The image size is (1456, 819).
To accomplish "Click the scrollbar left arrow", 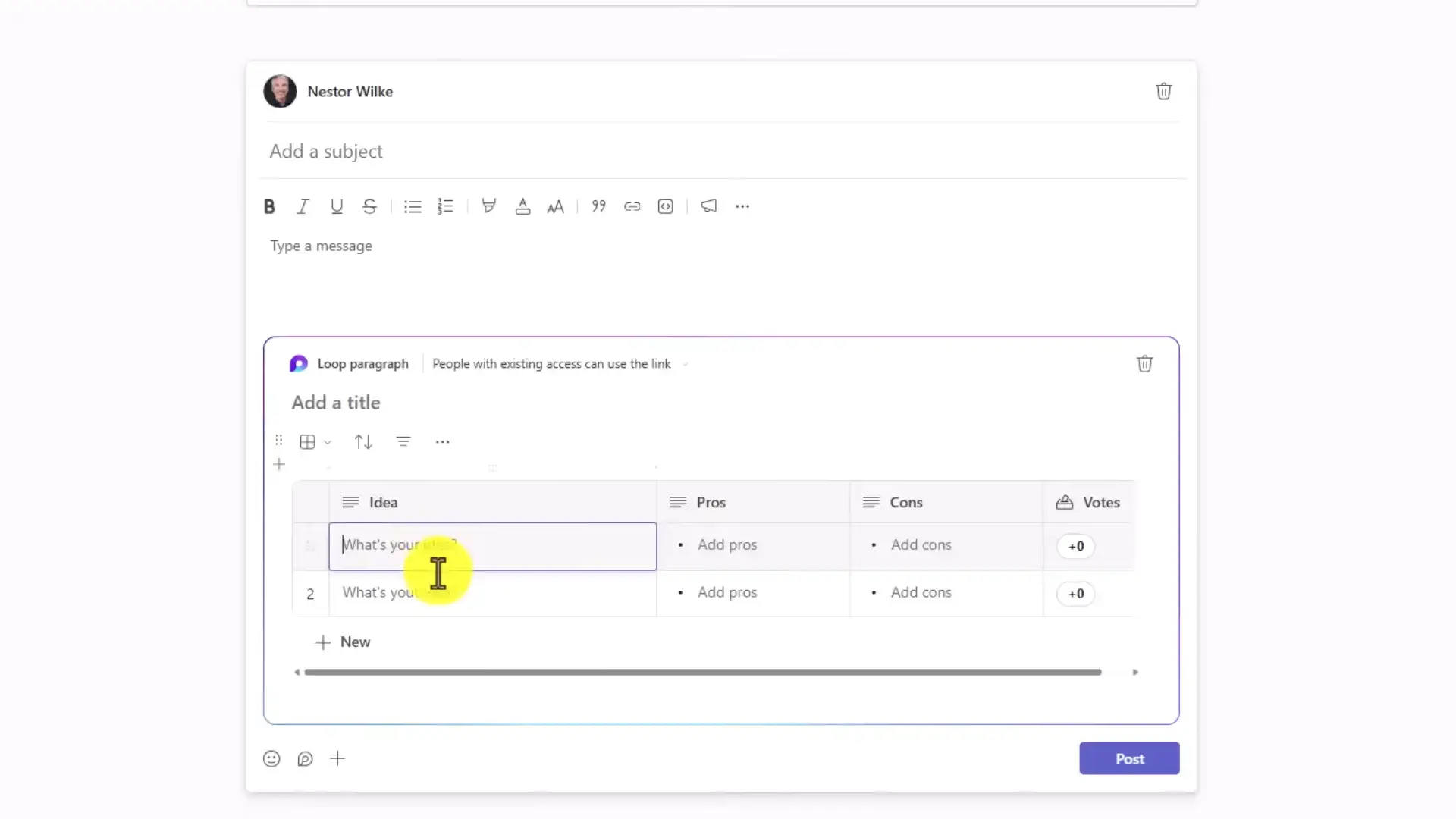I will click(297, 673).
